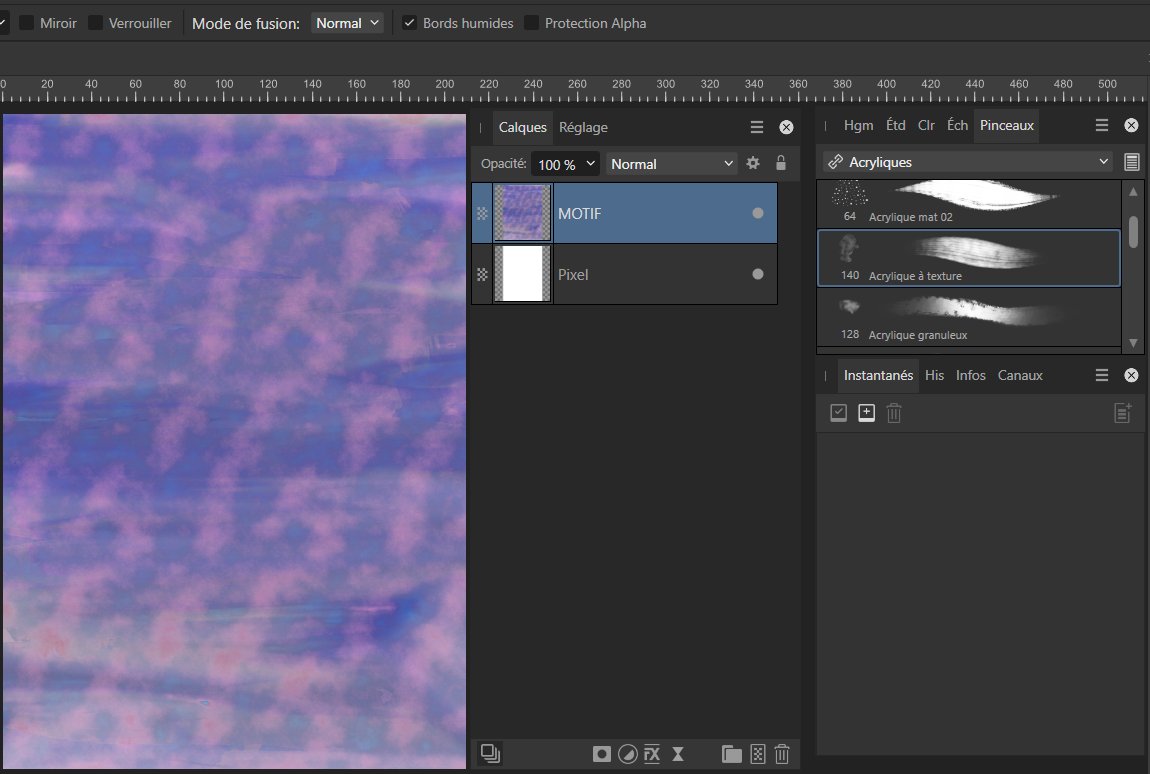Open Mode de fusion Normal dropdown

click(347, 23)
